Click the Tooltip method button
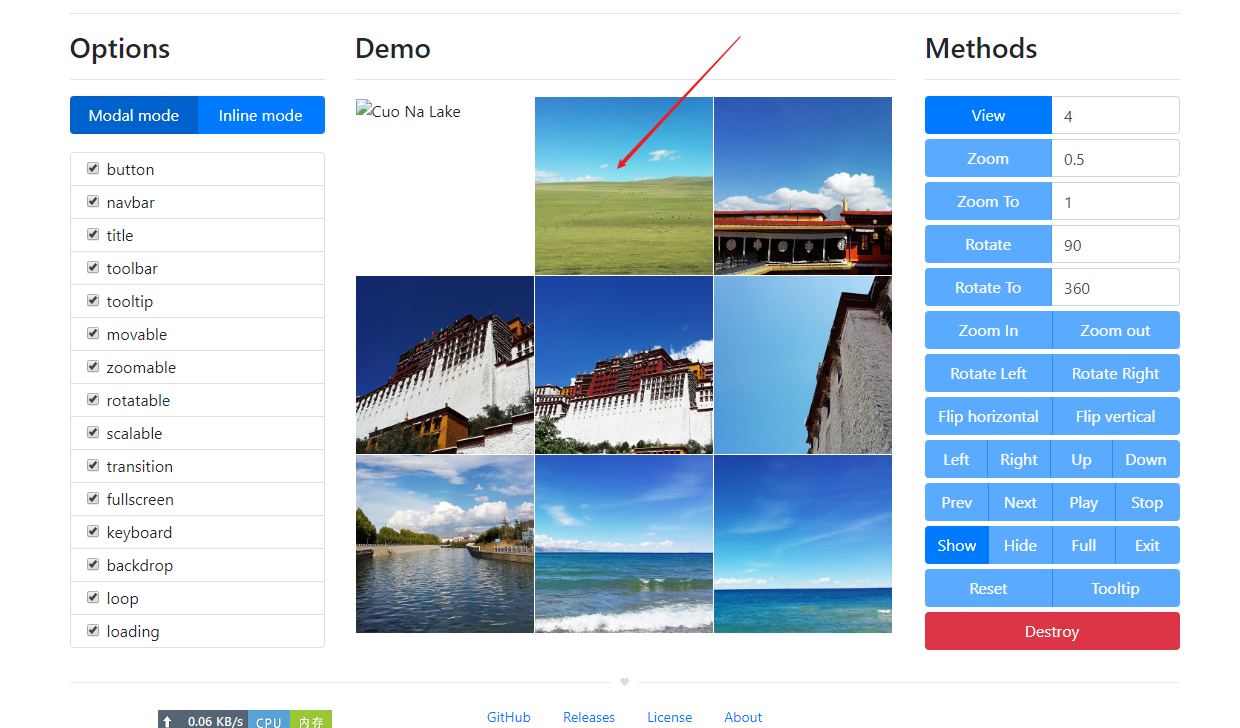Screen dimensions: 1240x728 point(1116,588)
